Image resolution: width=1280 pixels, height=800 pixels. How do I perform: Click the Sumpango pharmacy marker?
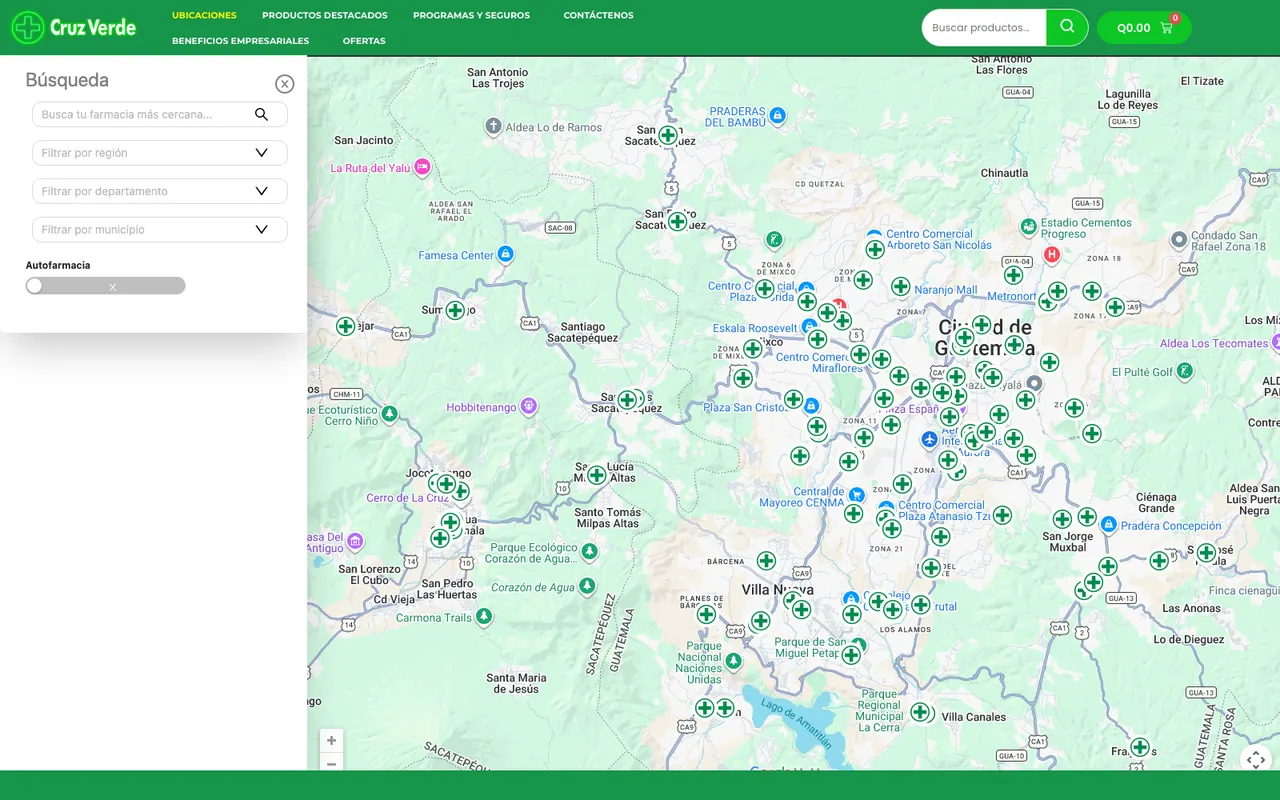pyautogui.click(x=455, y=310)
